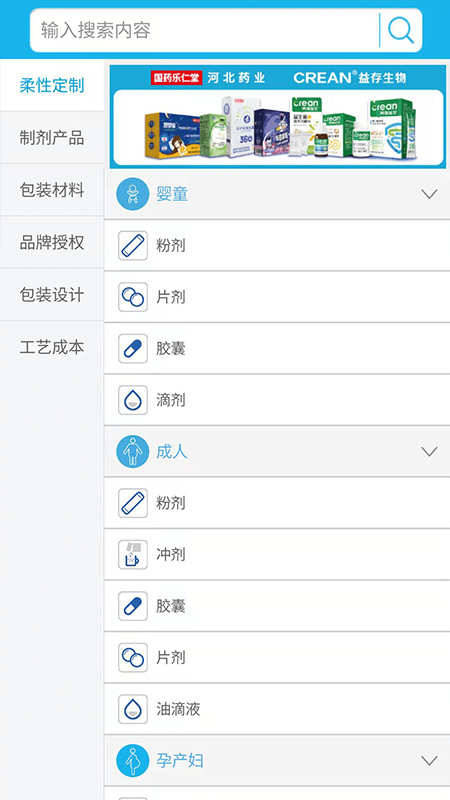Image resolution: width=450 pixels, height=800 pixels.
Task: Select 胶囊 capsule icon under 成人
Action: [133, 606]
